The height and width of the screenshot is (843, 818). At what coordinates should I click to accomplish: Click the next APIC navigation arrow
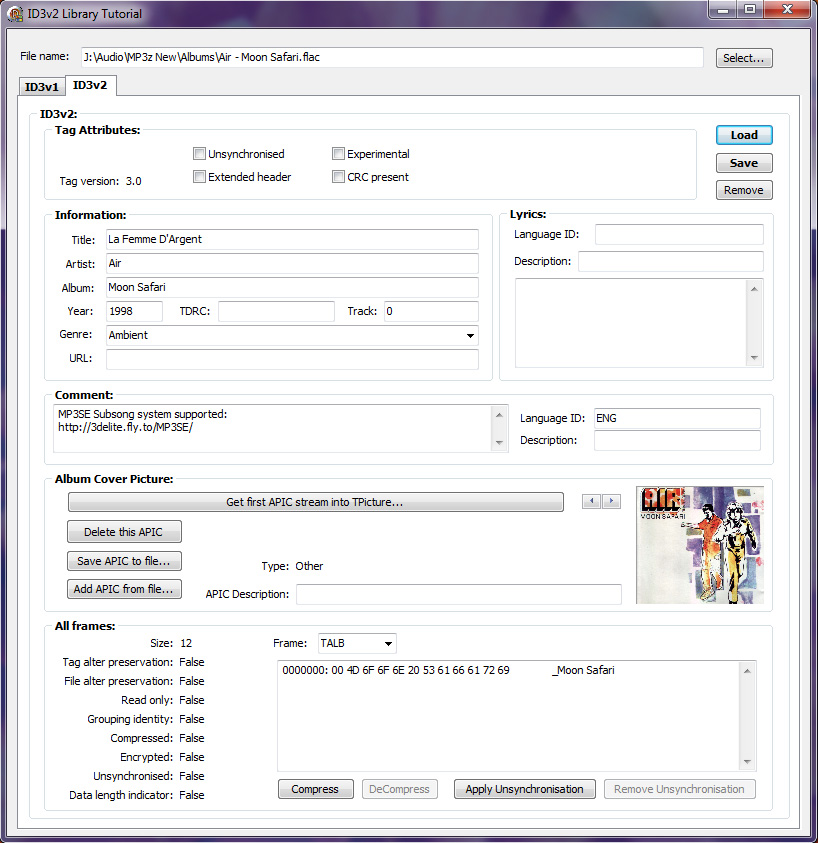[x=612, y=501]
